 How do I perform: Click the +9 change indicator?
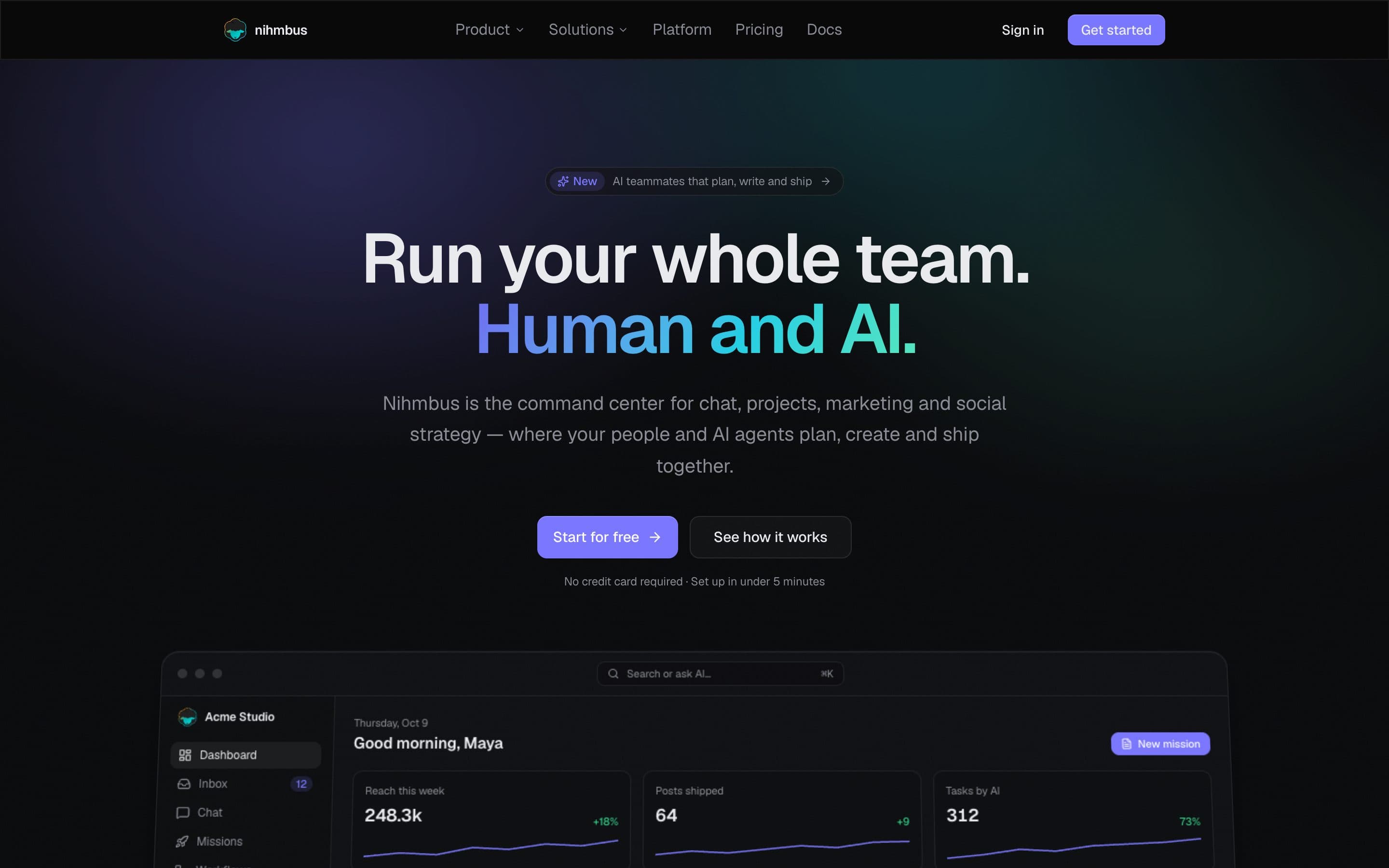coord(903,822)
